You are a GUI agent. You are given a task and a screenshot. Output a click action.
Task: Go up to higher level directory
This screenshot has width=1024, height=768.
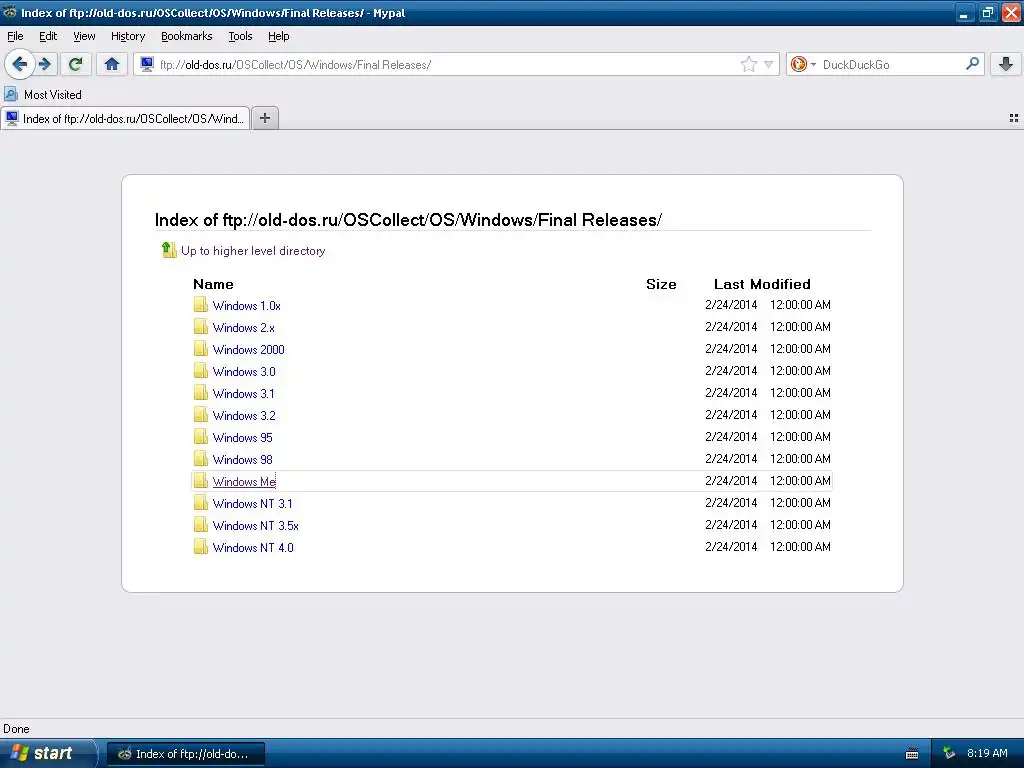click(253, 251)
